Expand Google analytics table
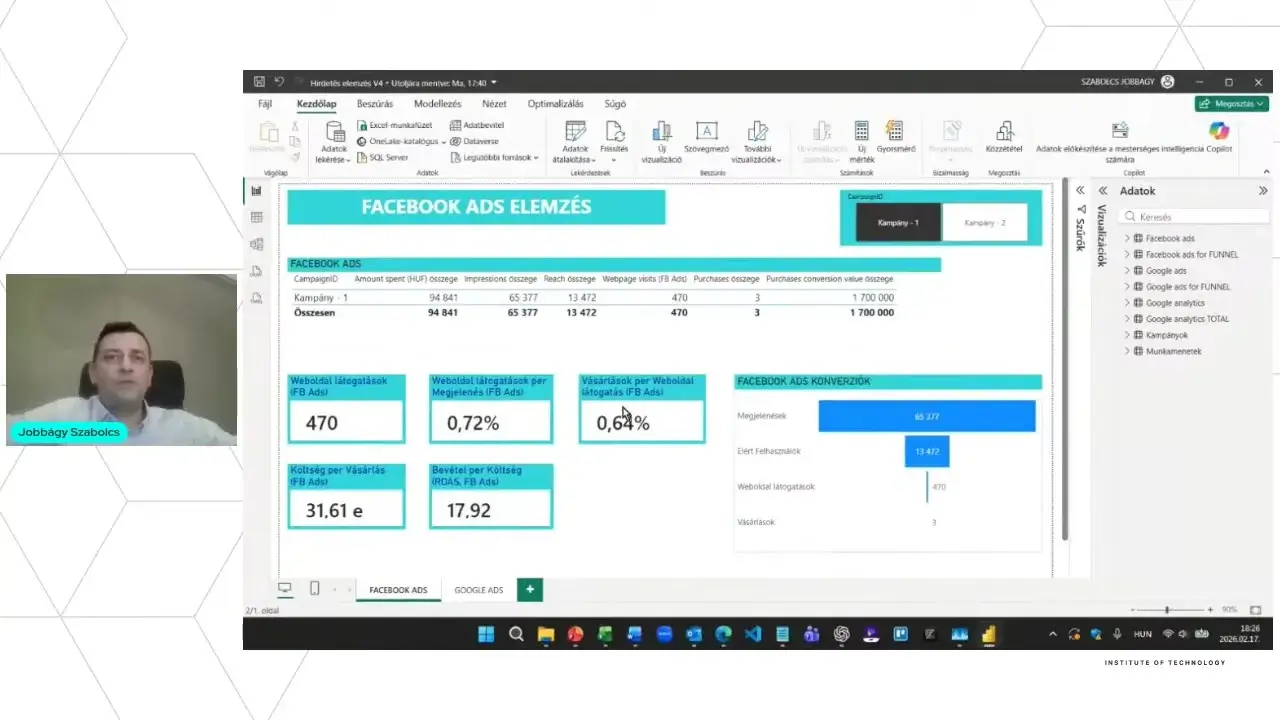Image resolution: width=1280 pixels, height=720 pixels. [x=1127, y=302]
